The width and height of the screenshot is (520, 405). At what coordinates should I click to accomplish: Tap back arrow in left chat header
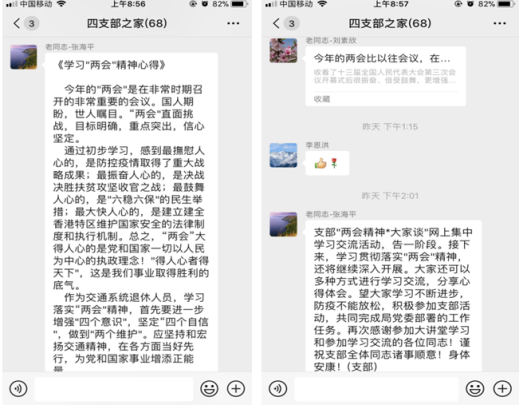coord(17,23)
